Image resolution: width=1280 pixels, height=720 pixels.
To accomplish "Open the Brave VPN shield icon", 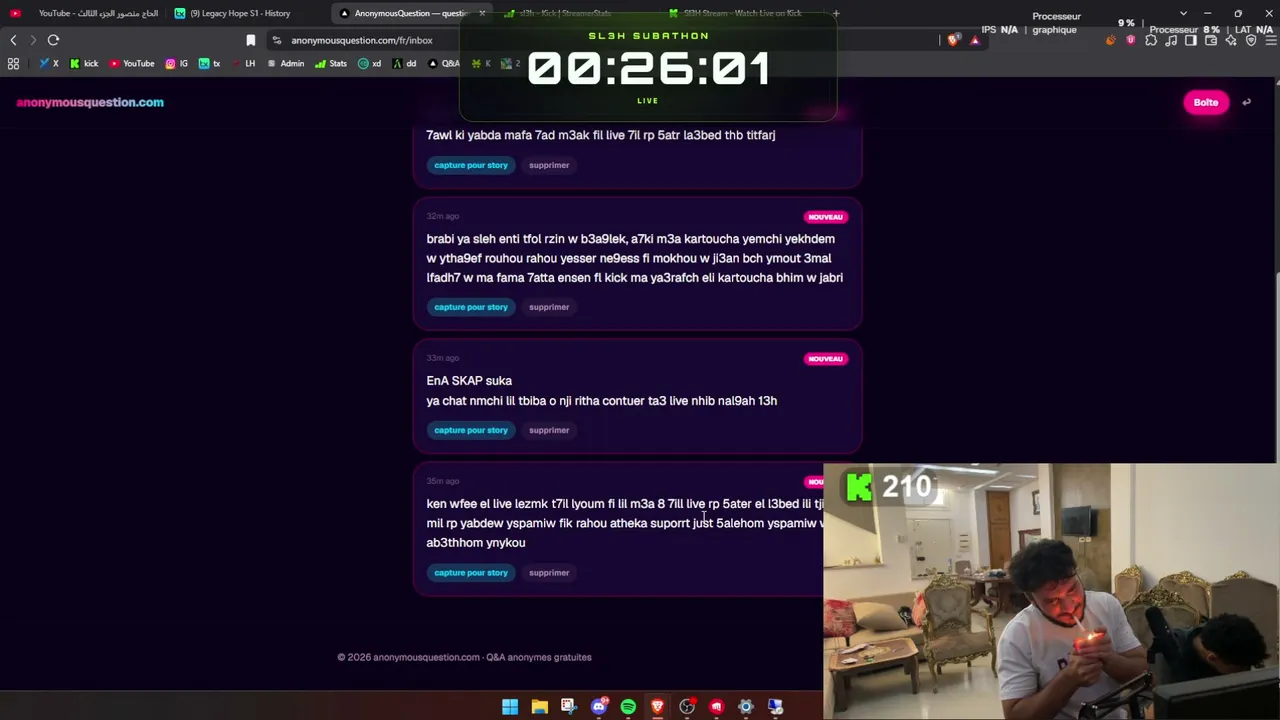I will point(1251,40).
